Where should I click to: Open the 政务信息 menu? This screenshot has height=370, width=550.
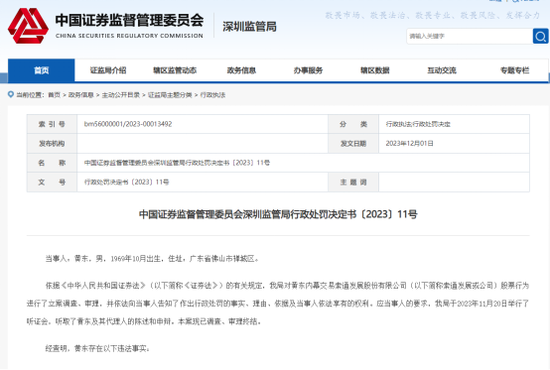click(x=241, y=70)
